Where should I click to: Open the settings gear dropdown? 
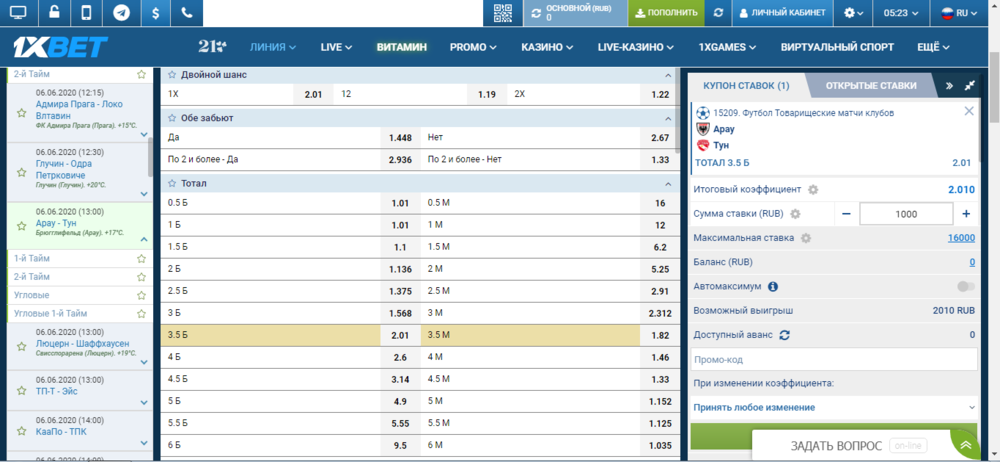click(x=853, y=13)
